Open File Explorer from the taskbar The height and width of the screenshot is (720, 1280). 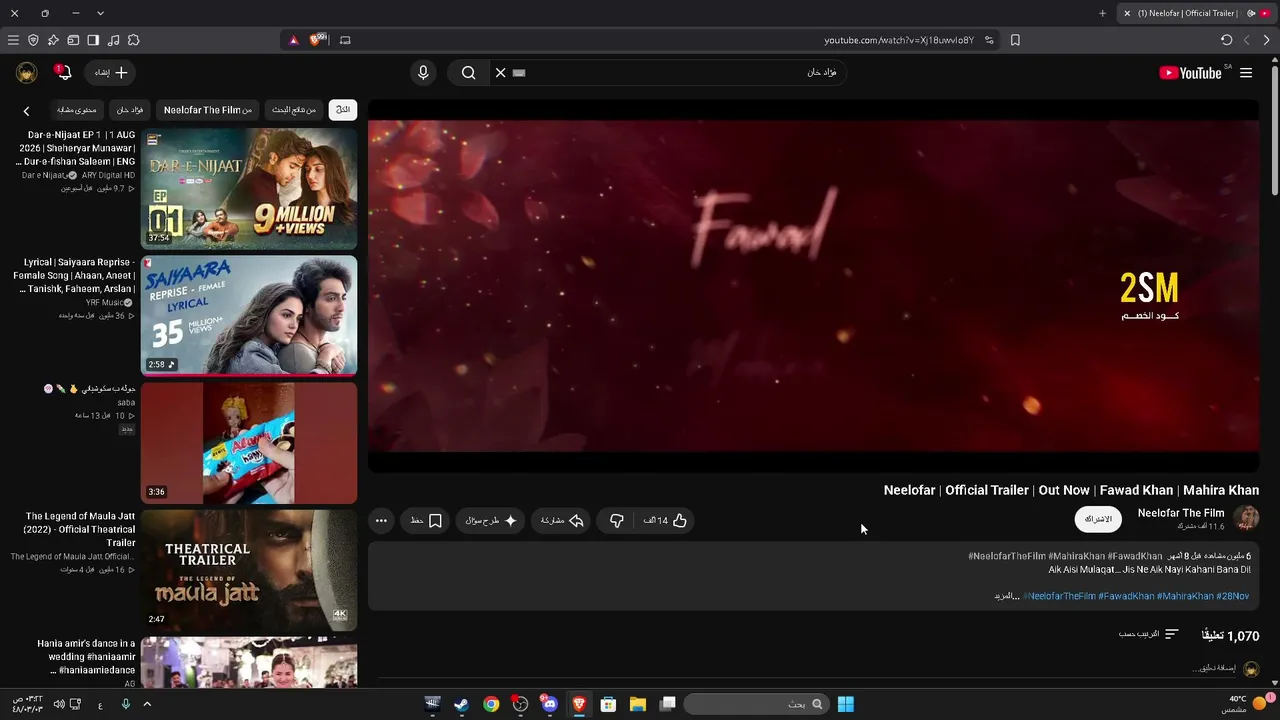coord(638,704)
